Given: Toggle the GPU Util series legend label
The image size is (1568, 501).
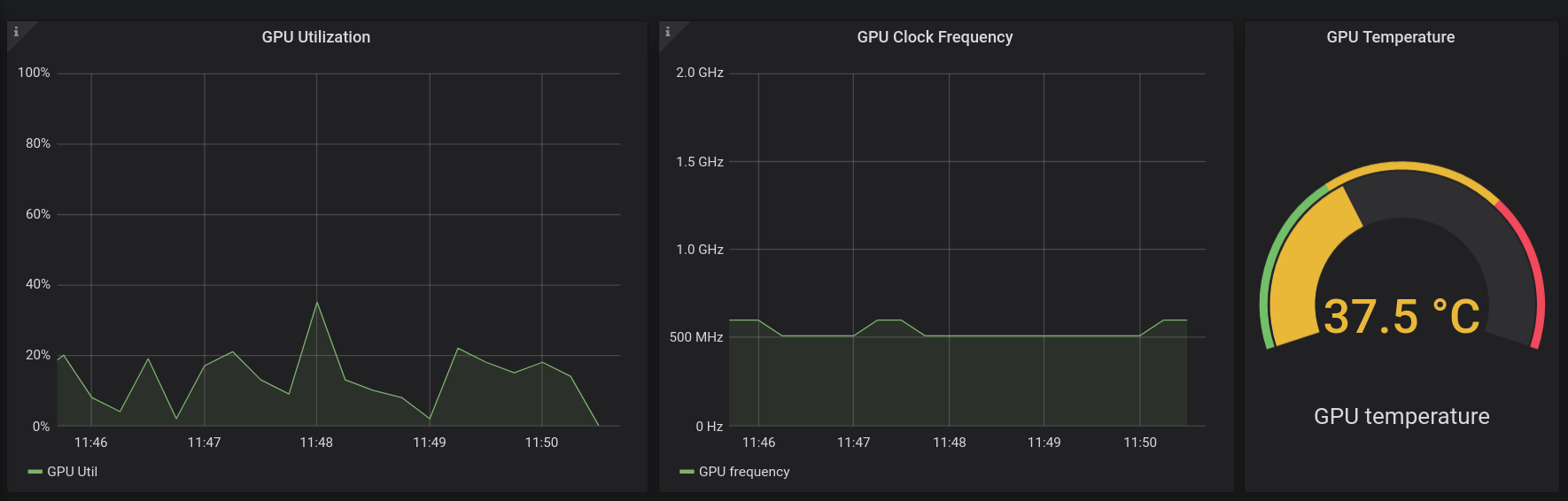Looking at the screenshot, I should (72, 472).
